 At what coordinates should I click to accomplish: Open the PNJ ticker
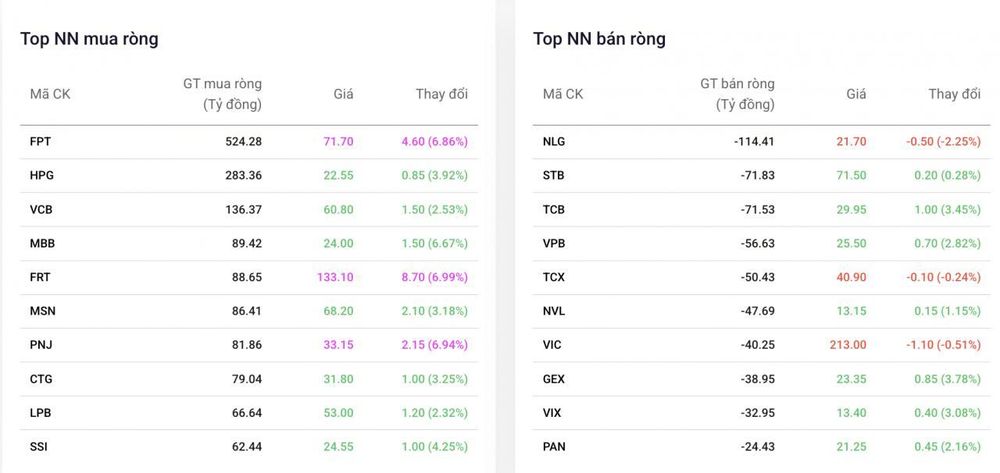click(x=41, y=345)
